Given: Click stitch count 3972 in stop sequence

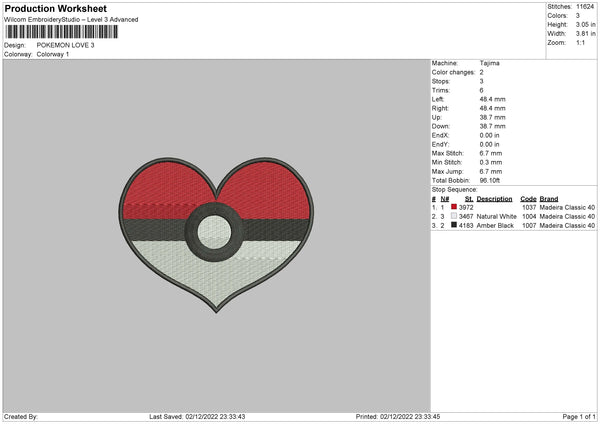Looking at the screenshot, I should pos(466,207).
